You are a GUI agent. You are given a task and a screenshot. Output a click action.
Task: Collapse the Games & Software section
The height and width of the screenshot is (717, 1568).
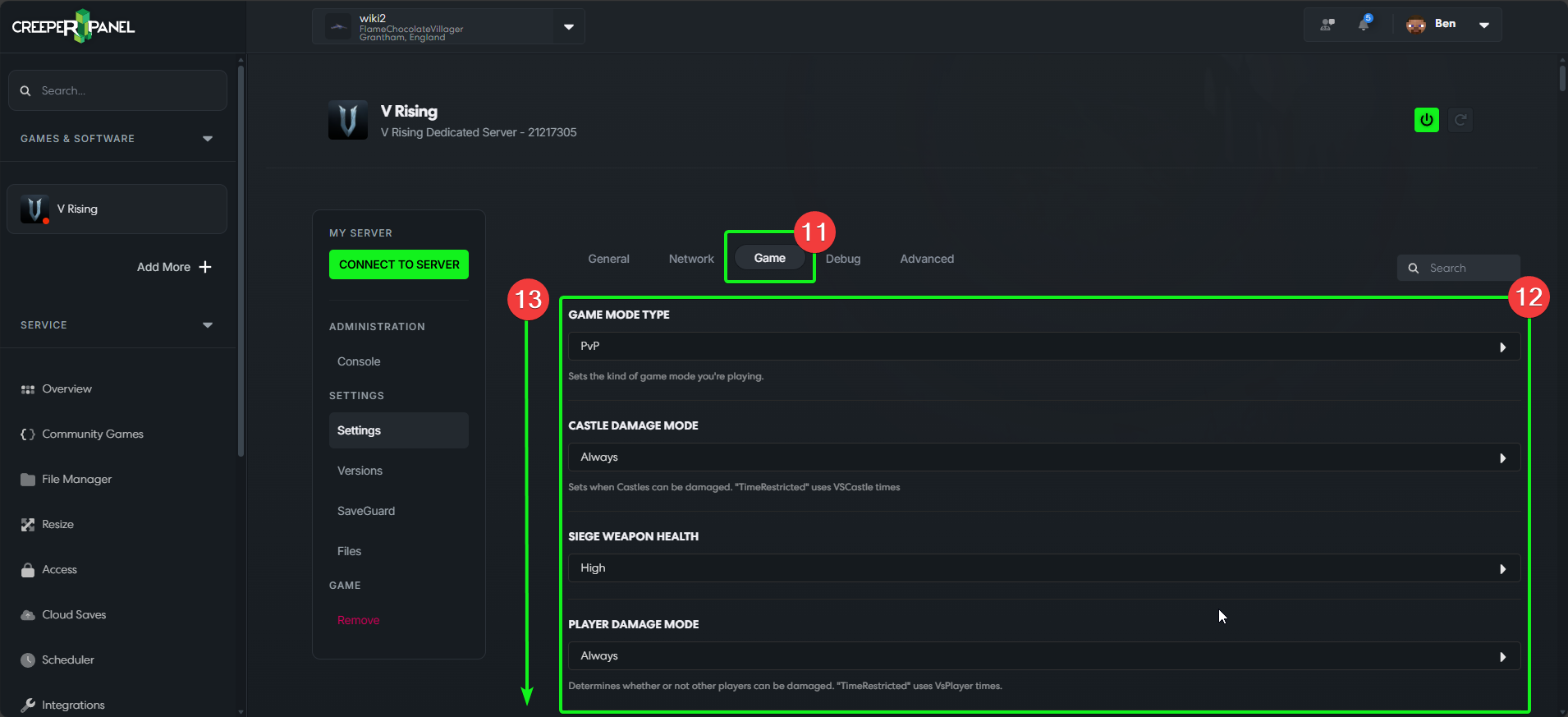pos(208,139)
